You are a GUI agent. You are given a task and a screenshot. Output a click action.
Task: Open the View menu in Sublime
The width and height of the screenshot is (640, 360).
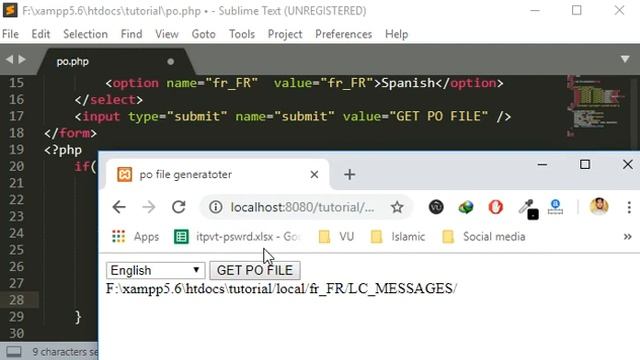pyautogui.click(x=167, y=34)
